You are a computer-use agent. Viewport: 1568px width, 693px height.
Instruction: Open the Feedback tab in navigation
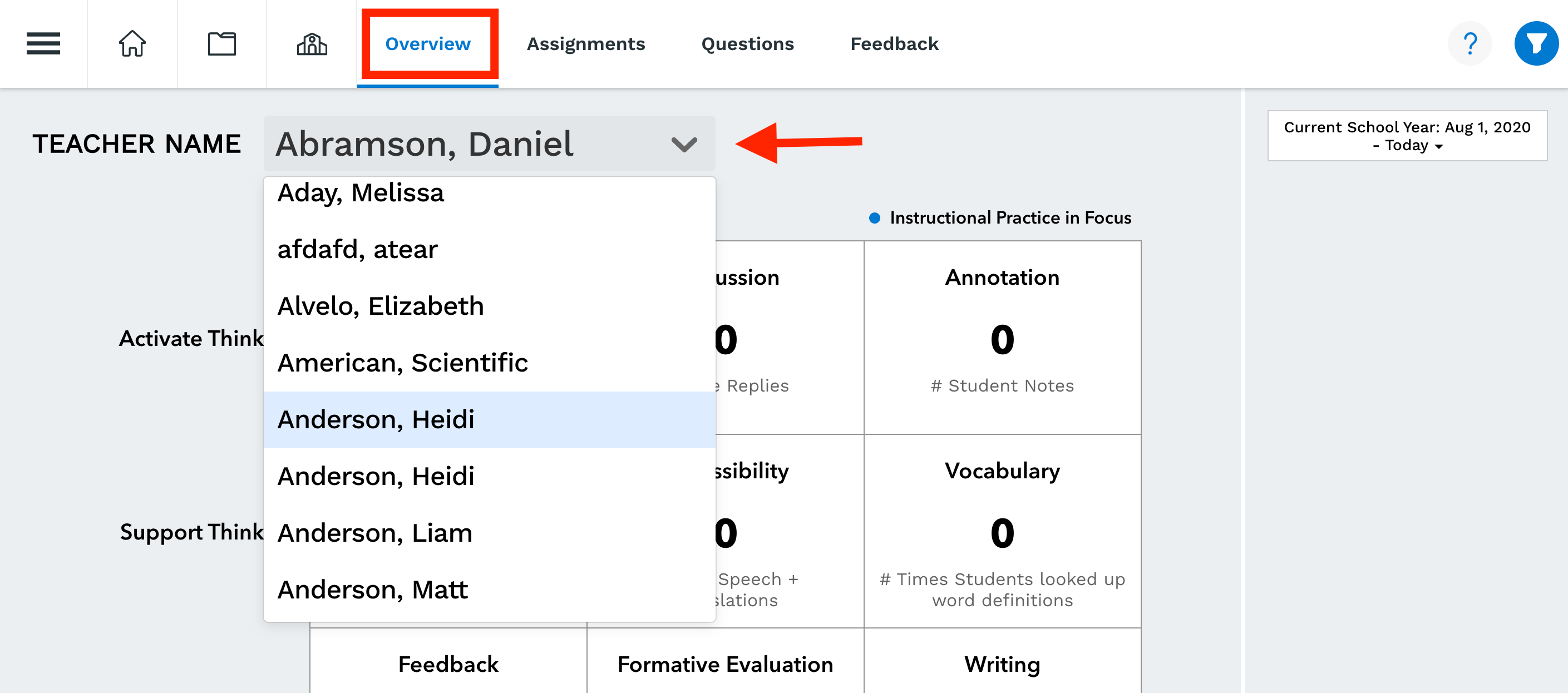[894, 44]
